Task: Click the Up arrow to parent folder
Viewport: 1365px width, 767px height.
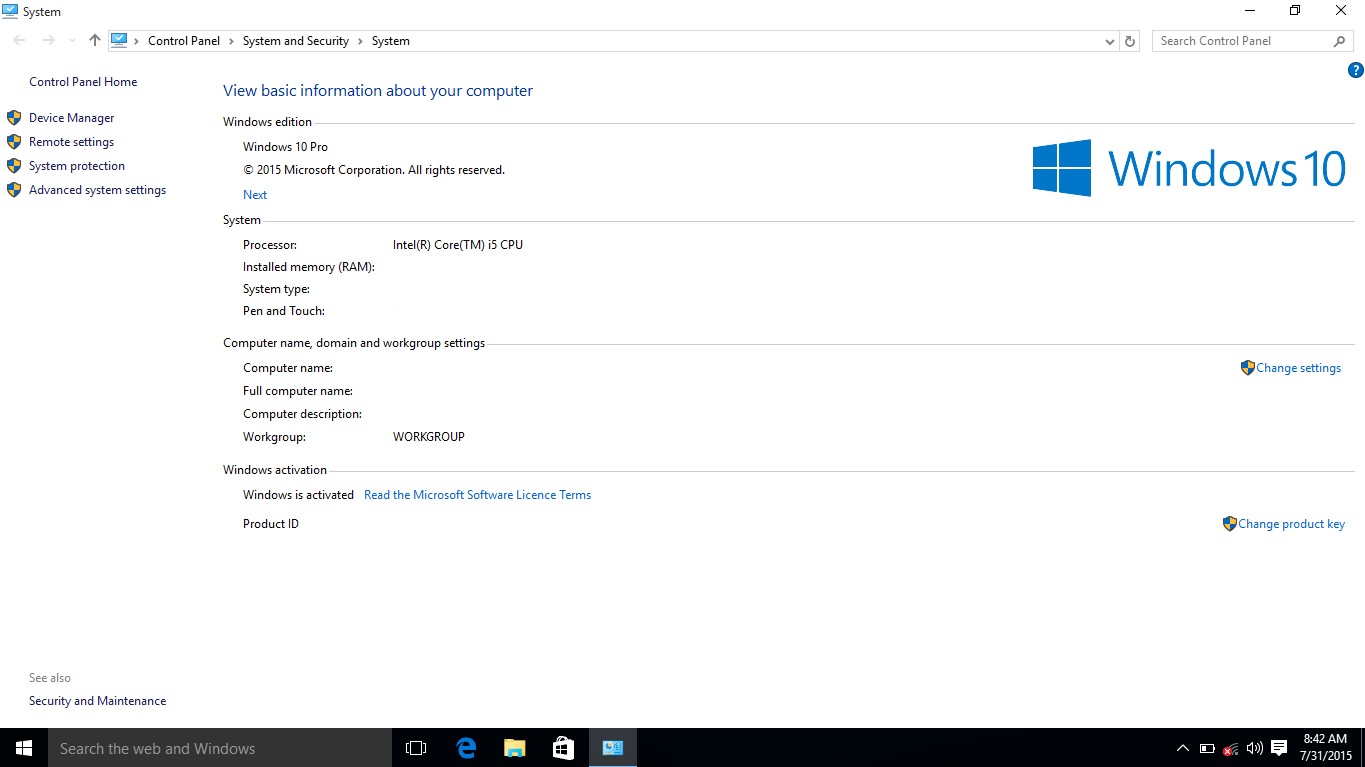Action: 95,41
